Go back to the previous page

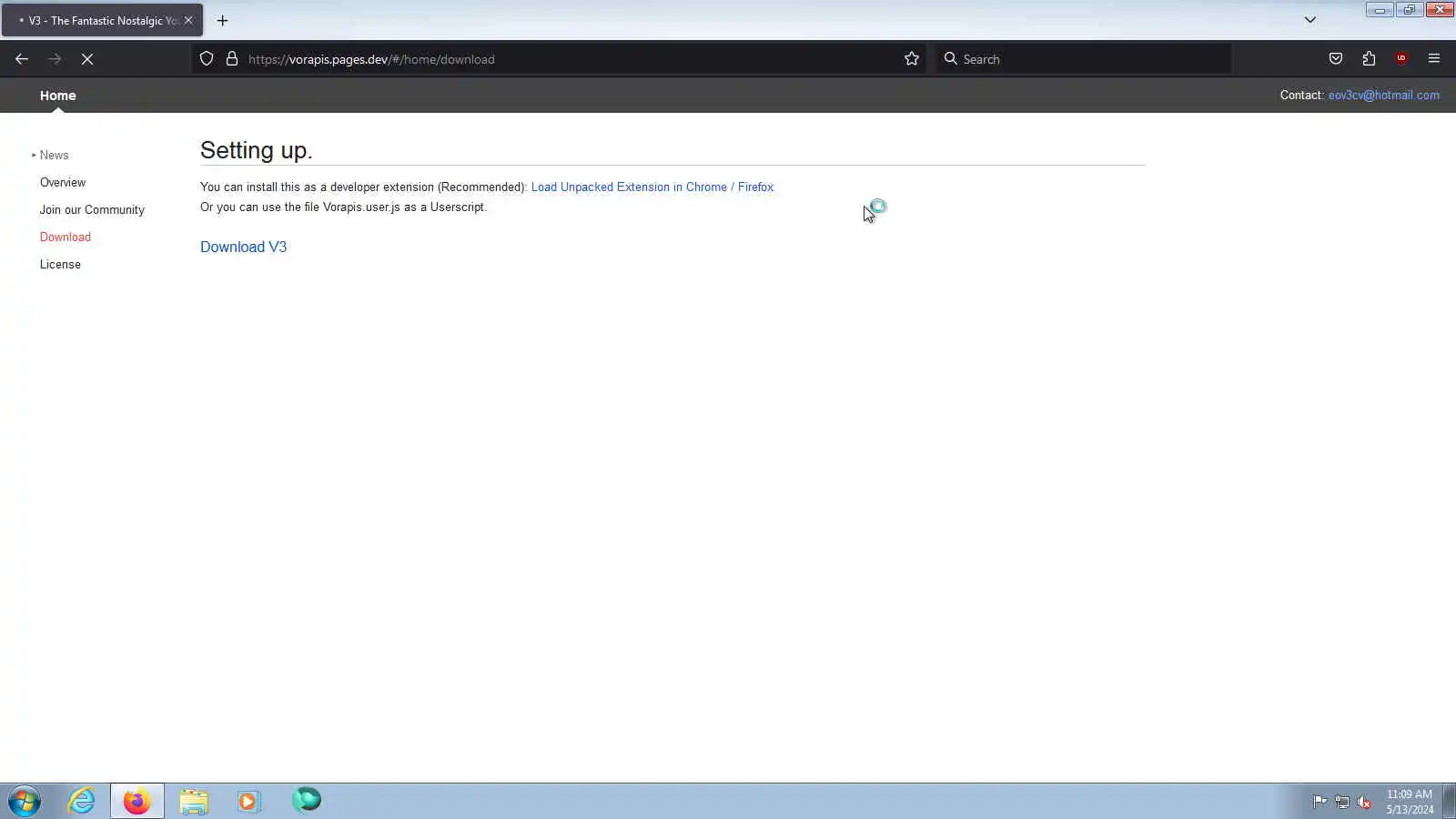pyautogui.click(x=22, y=59)
